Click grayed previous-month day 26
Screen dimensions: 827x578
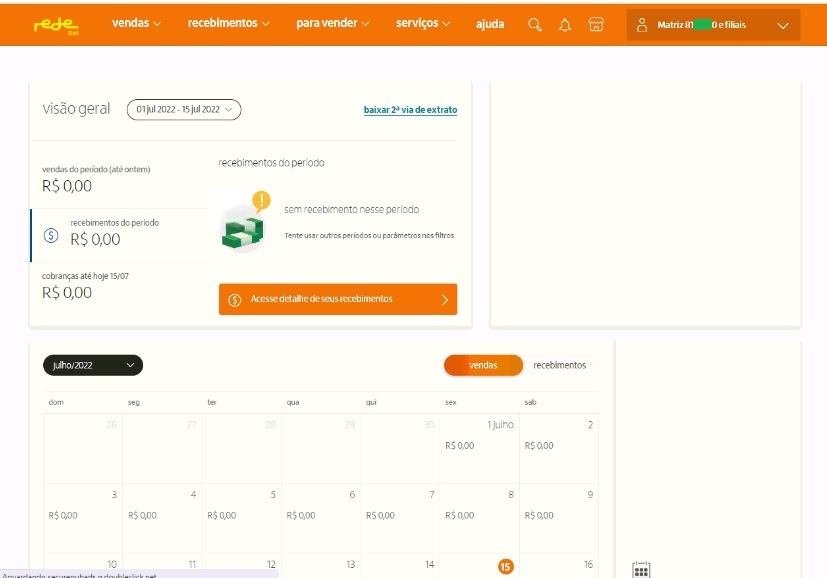pos(83,448)
